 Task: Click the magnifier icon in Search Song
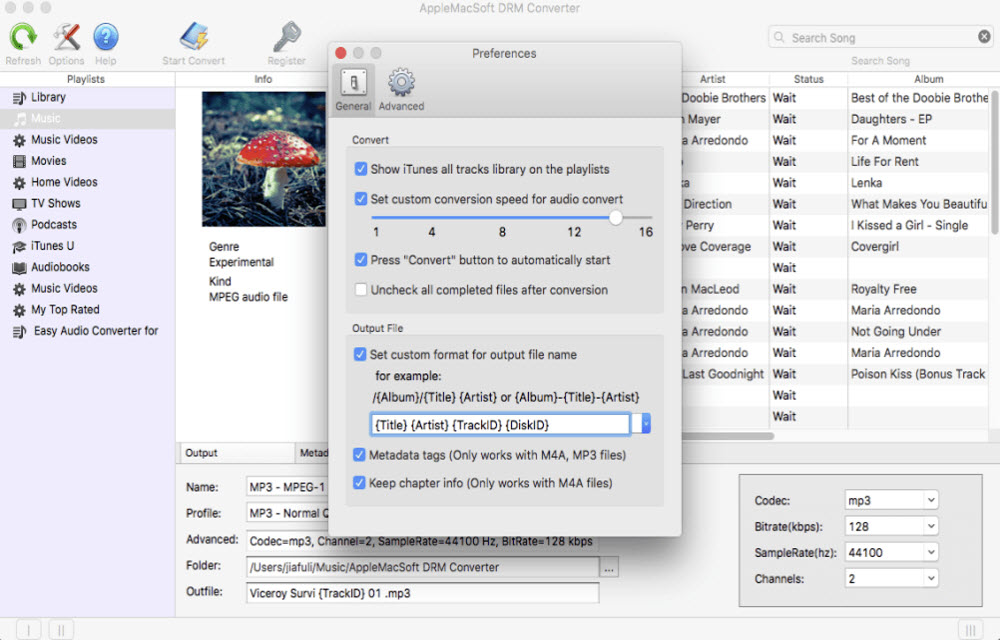(779, 38)
